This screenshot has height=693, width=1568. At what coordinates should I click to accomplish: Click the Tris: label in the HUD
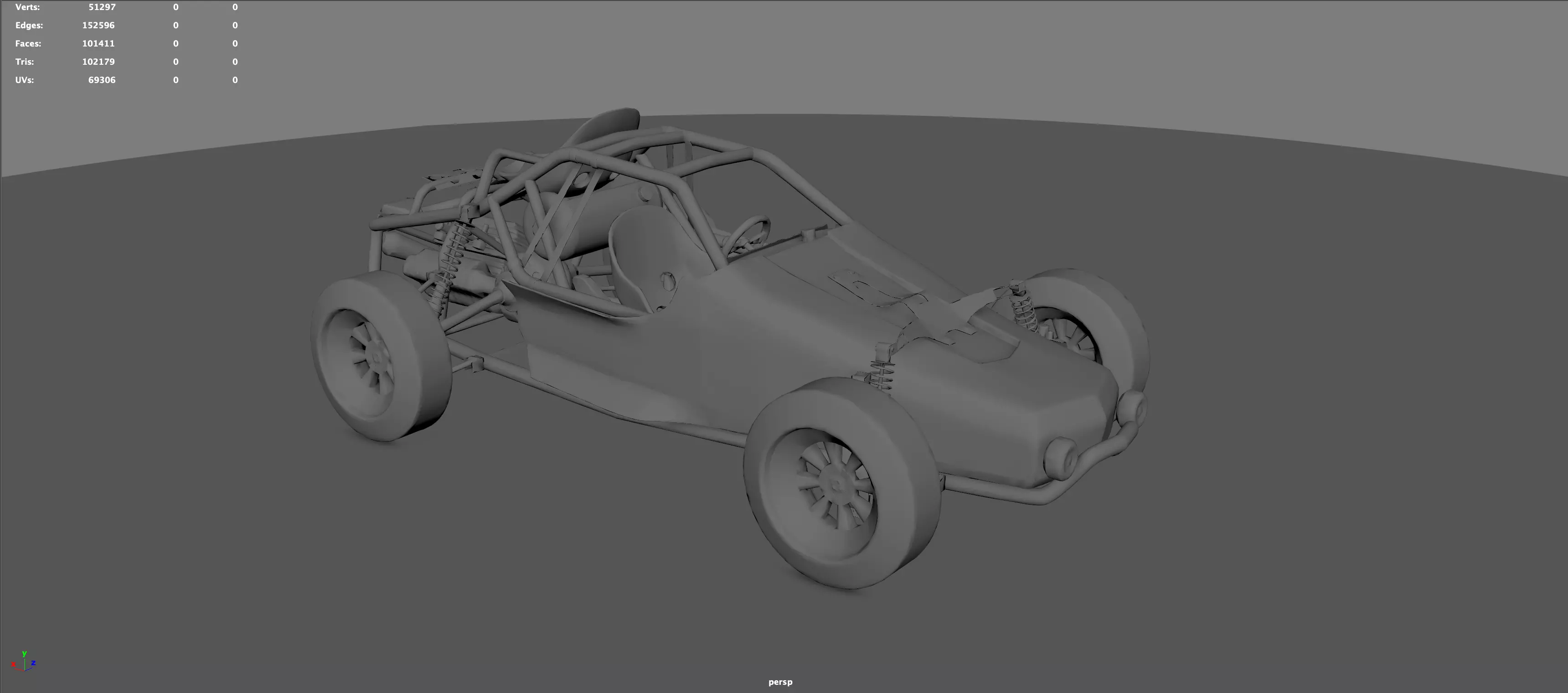coord(24,62)
